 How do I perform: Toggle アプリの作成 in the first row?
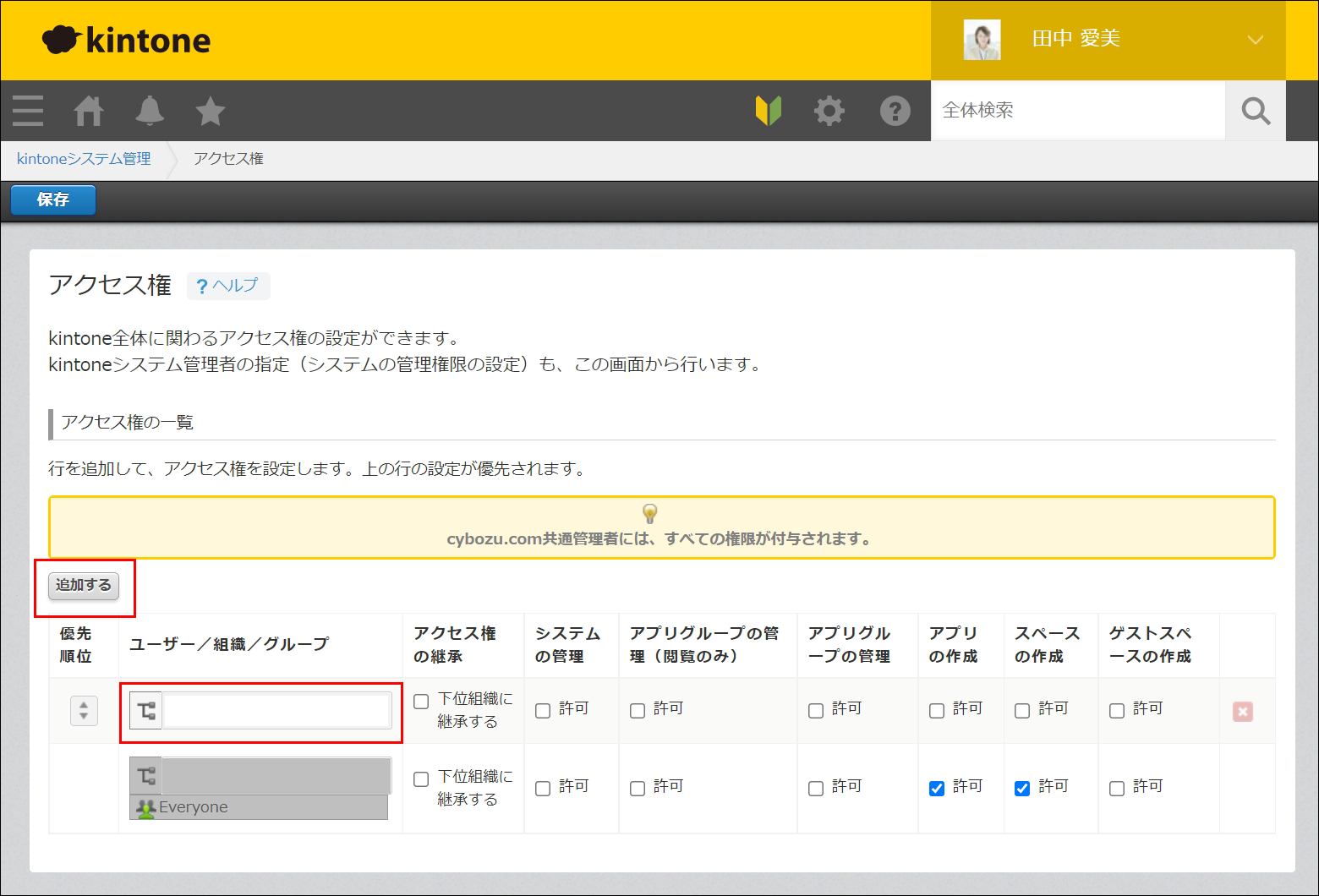(x=937, y=711)
